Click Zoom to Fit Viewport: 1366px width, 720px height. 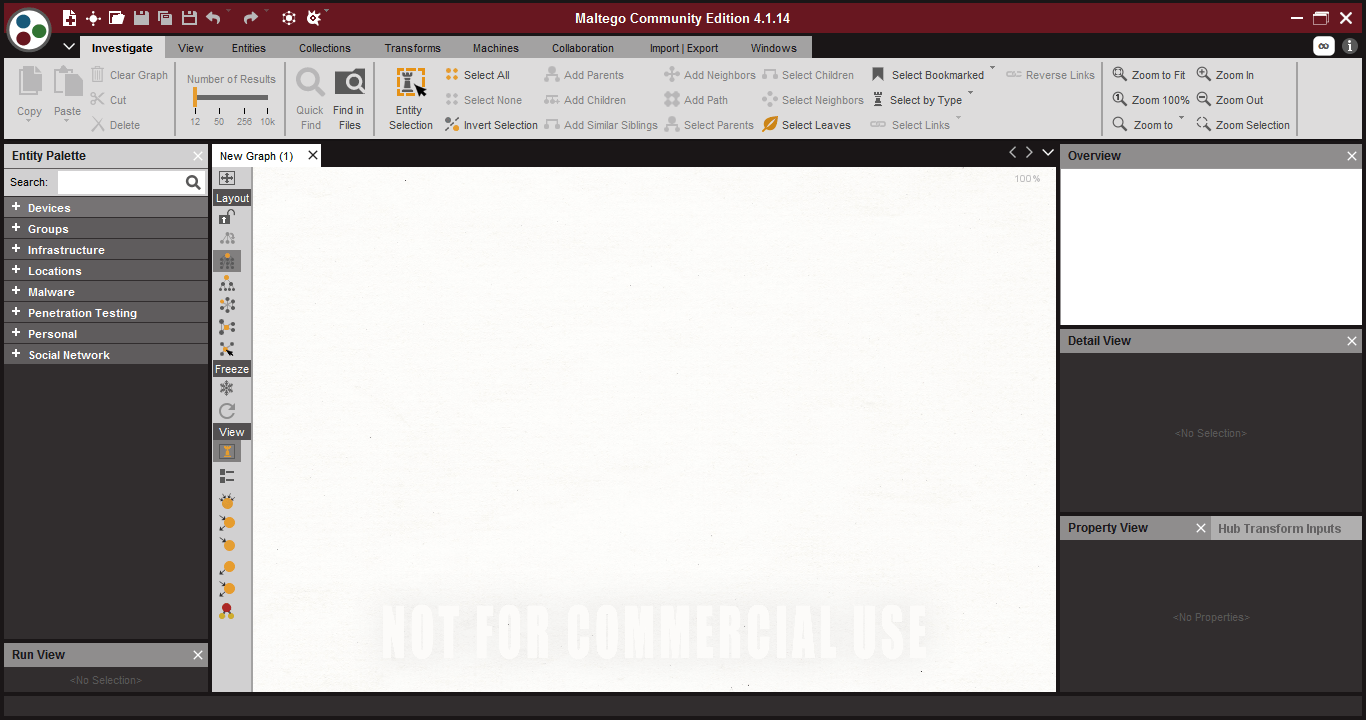point(1149,75)
